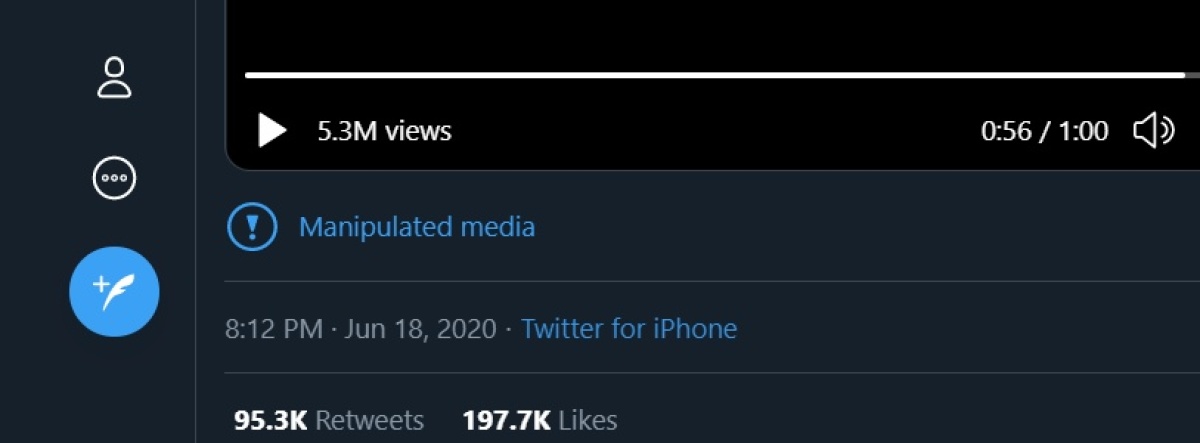The image size is (1200, 443).
Task: Open the More options circle icon
Action: pyautogui.click(x=114, y=179)
